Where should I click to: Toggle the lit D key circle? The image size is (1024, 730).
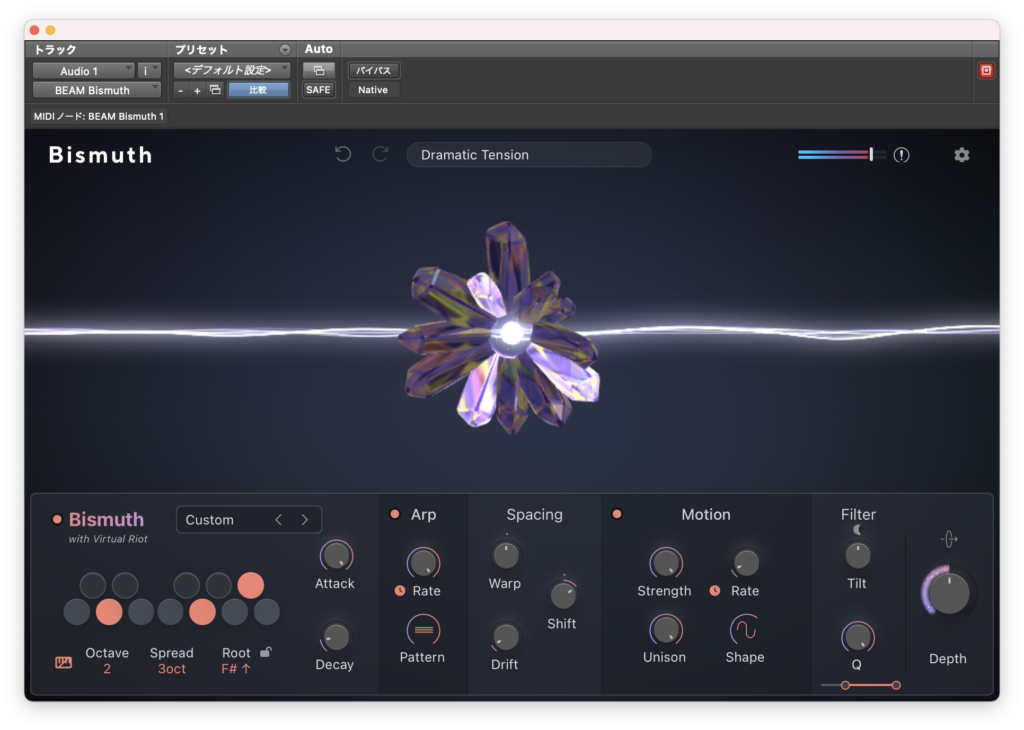(x=109, y=612)
